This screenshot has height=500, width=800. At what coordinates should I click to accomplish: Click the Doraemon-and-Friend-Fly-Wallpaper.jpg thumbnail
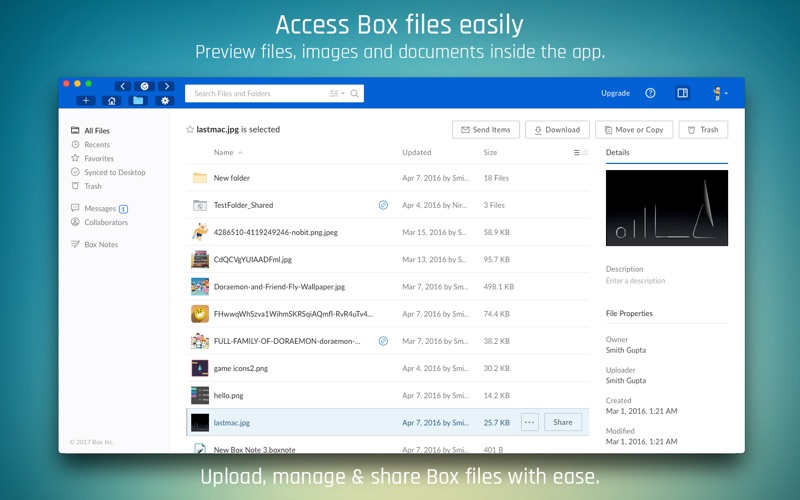pyautogui.click(x=200, y=287)
